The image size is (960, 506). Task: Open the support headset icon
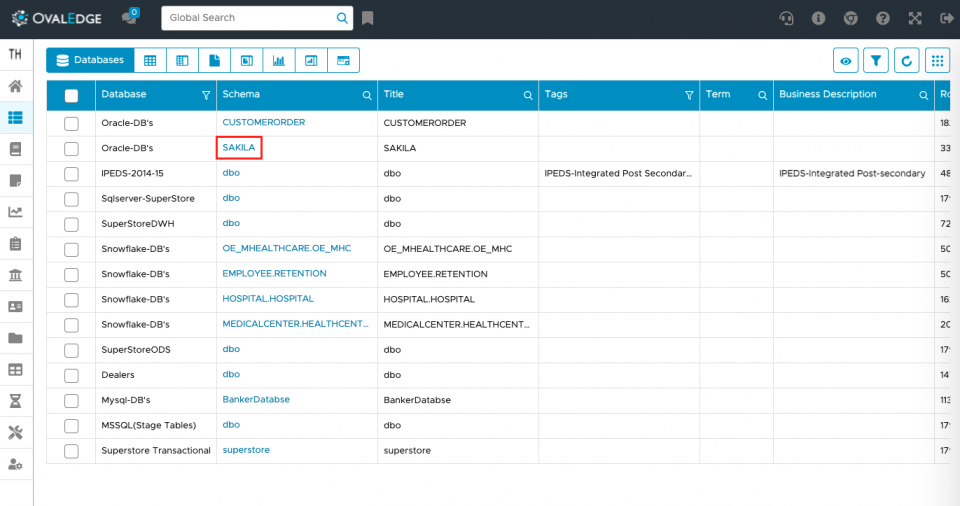(786, 18)
